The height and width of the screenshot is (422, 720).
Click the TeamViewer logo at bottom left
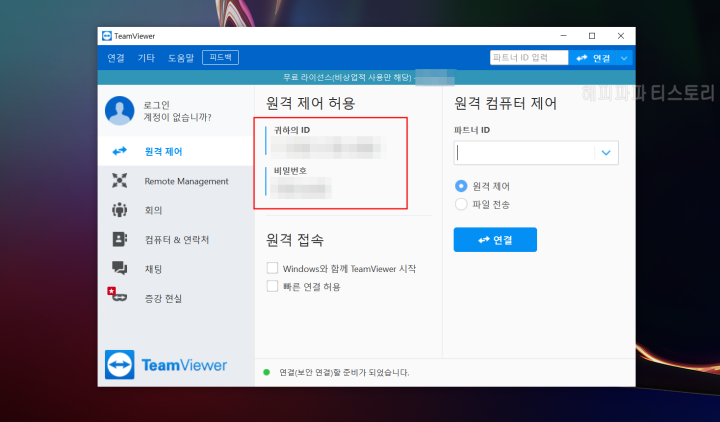point(166,365)
